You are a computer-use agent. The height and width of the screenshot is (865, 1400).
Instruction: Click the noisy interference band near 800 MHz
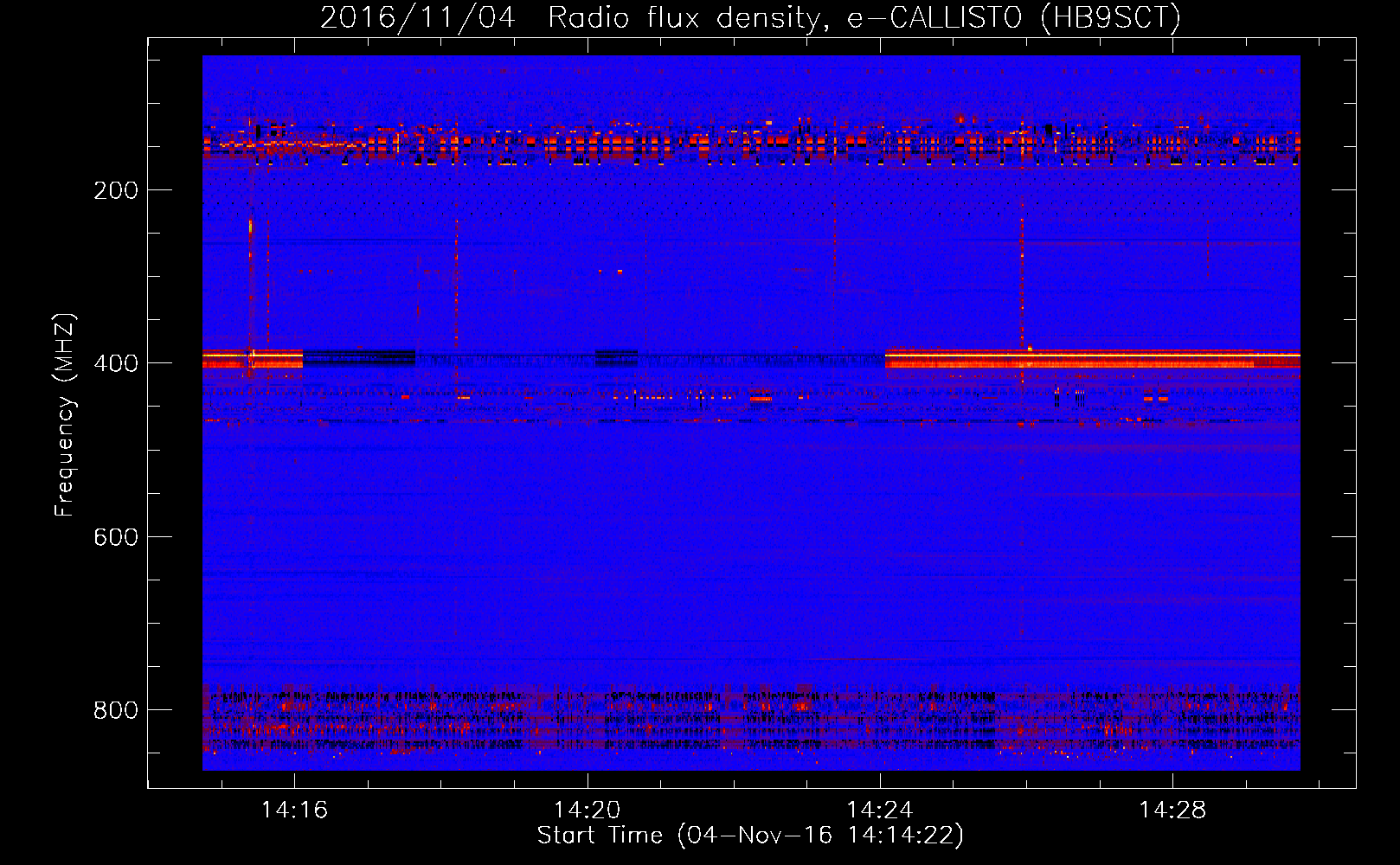tap(751, 720)
